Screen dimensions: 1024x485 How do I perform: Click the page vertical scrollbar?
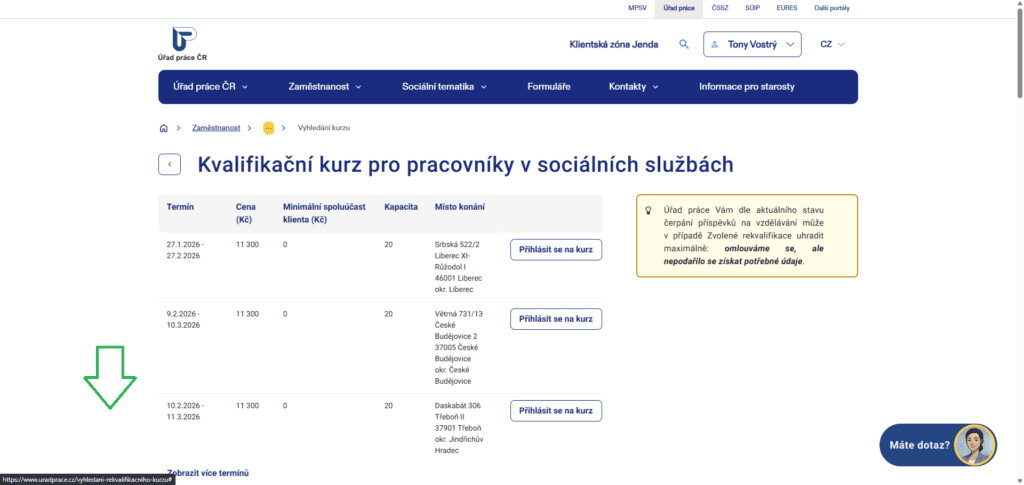(x=1019, y=52)
